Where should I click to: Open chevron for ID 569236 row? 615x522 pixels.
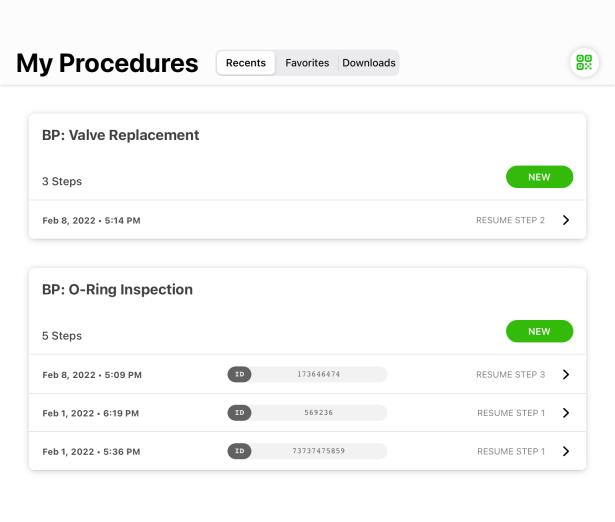tap(566, 413)
